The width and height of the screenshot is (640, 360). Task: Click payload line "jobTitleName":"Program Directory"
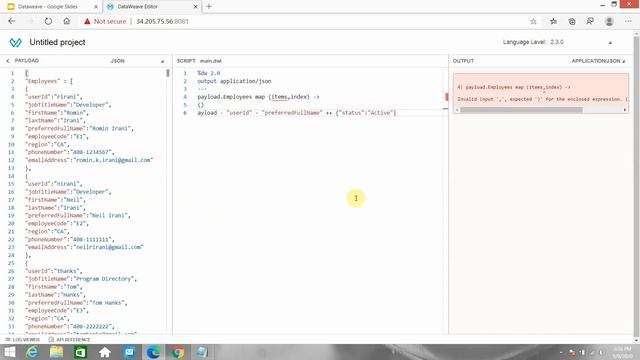pos(81,279)
